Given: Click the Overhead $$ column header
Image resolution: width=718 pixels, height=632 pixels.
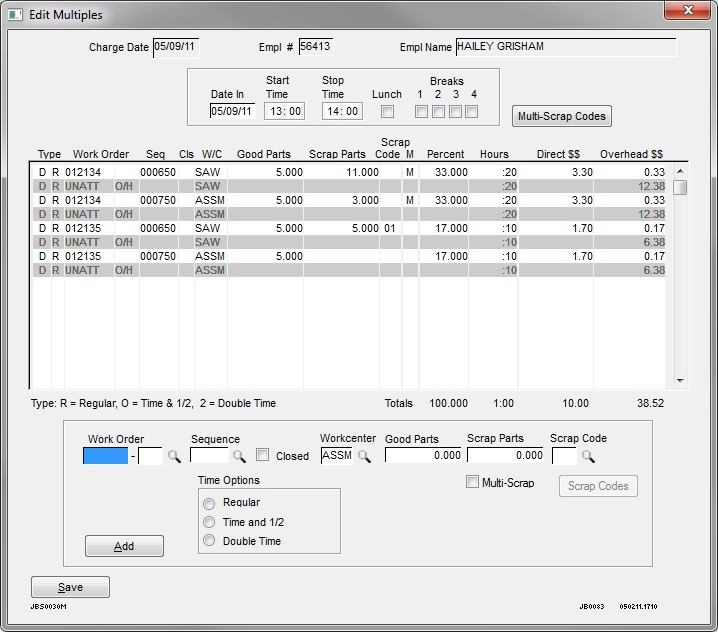Looking at the screenshot, I should (x=631, y=154).
